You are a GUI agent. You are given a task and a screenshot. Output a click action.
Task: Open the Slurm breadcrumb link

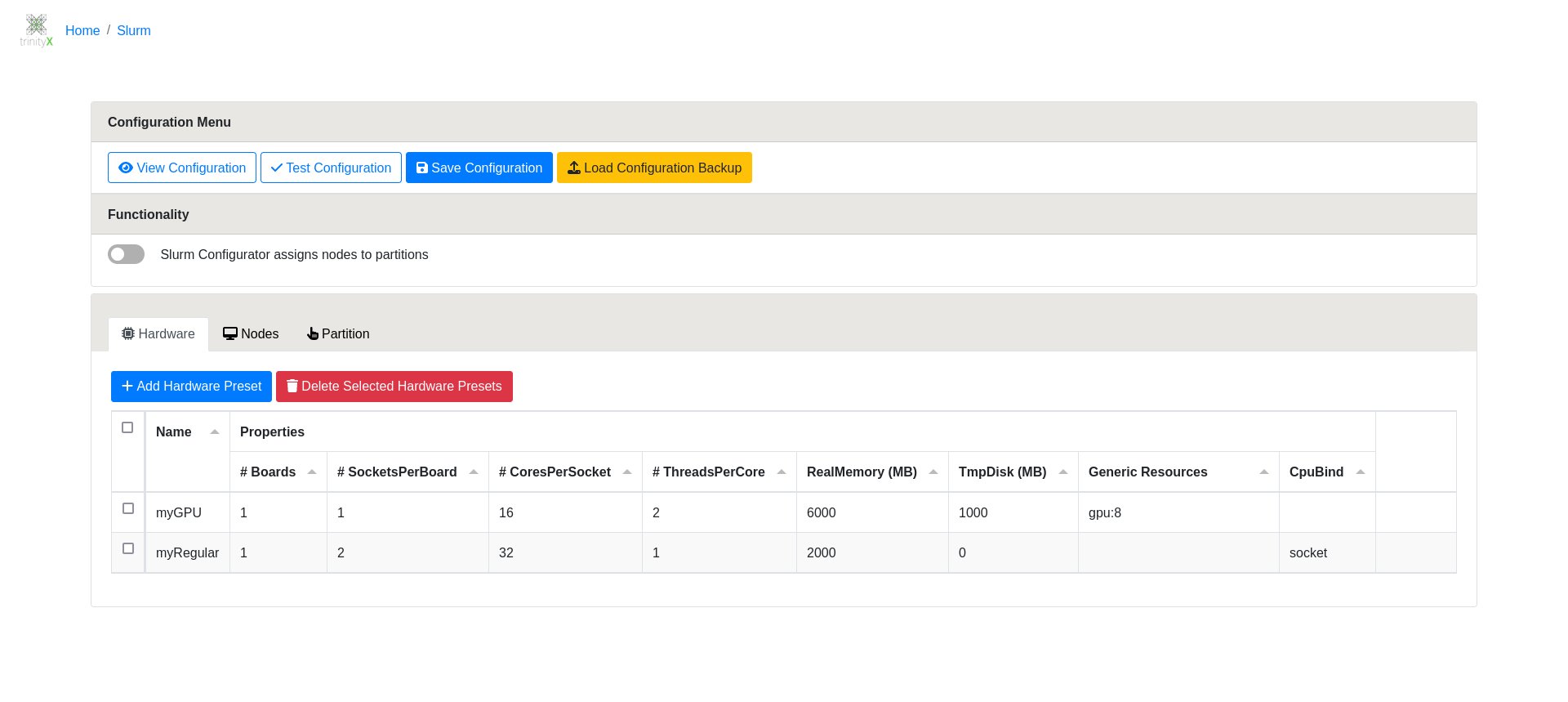pos(134,30)
